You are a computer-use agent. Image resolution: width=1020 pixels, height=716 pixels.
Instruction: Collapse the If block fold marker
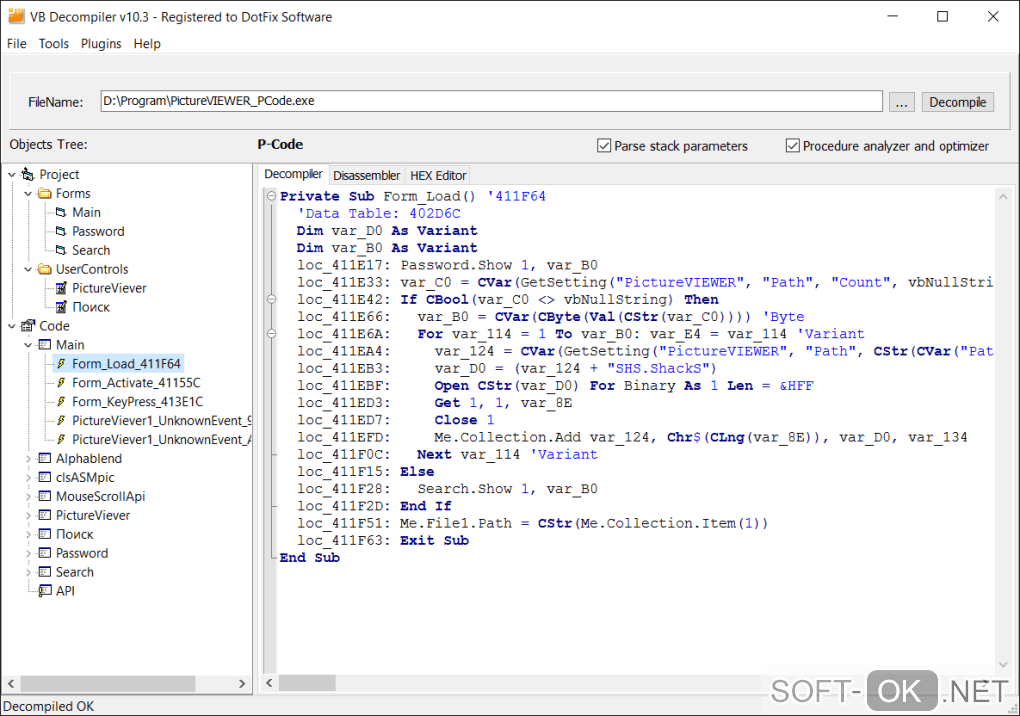[x=271, y=299]
